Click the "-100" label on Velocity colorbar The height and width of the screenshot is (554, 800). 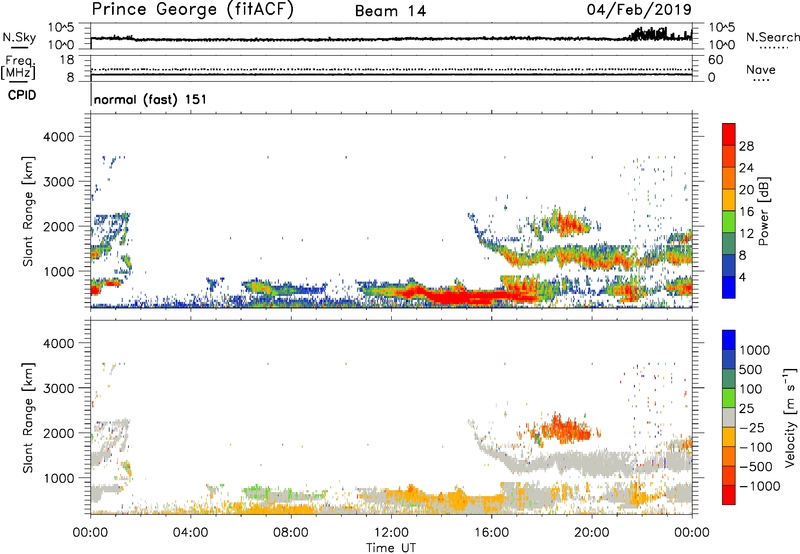tap(756, 447)
